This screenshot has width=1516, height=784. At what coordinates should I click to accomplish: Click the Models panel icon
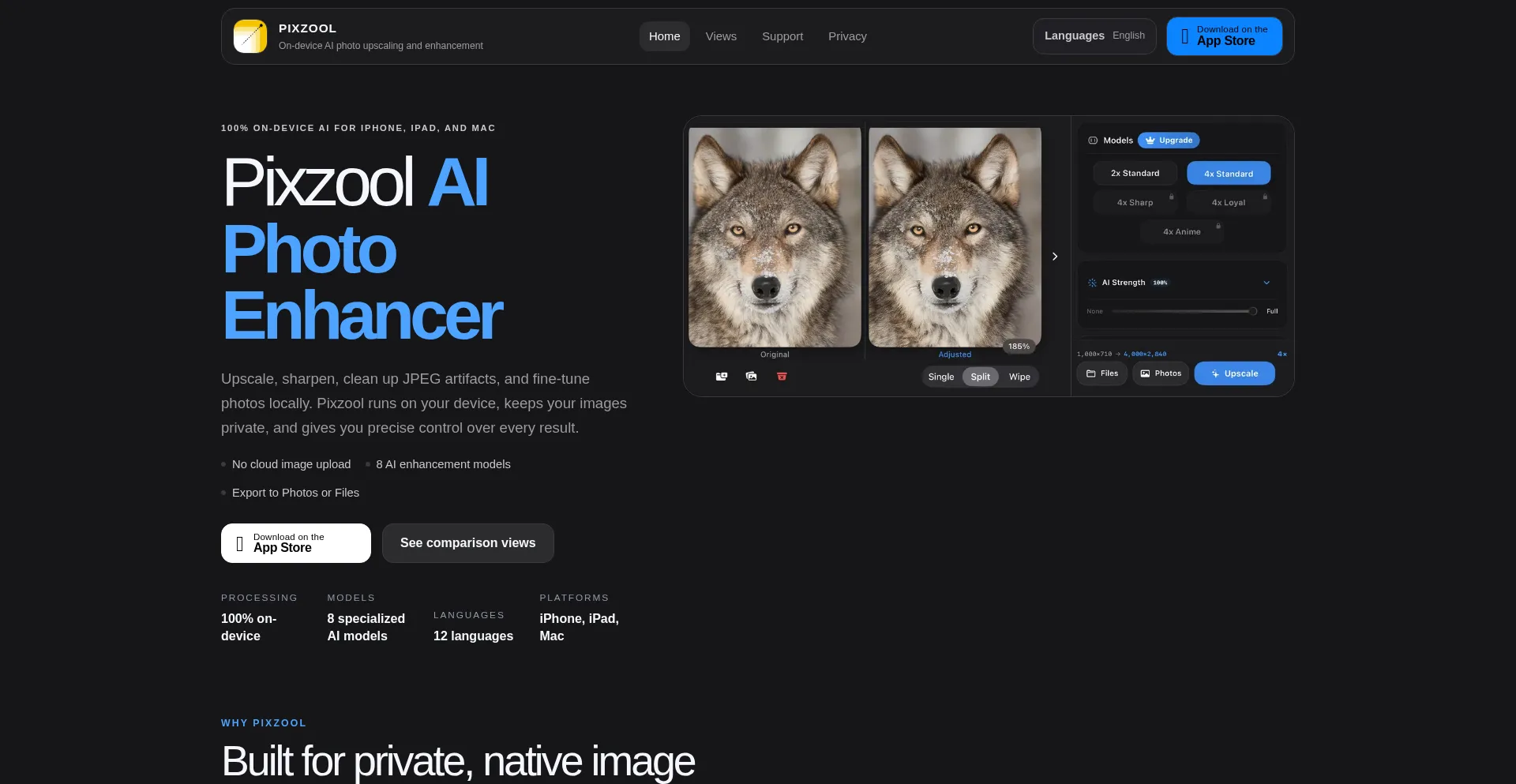pyautogui.click(x=1093, y=141)
